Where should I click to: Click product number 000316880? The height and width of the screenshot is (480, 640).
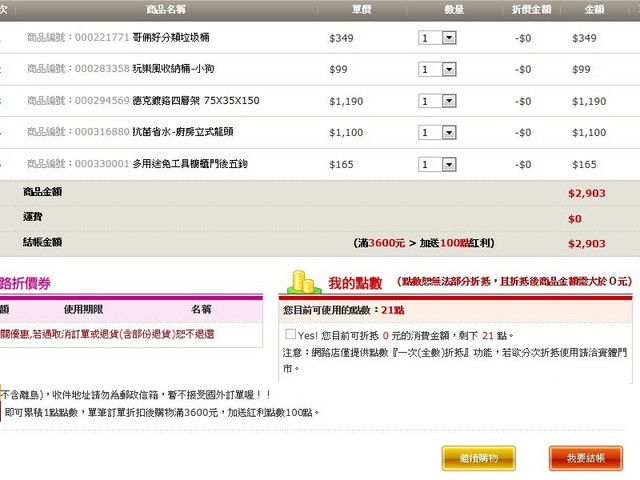[x=102, y=132]
